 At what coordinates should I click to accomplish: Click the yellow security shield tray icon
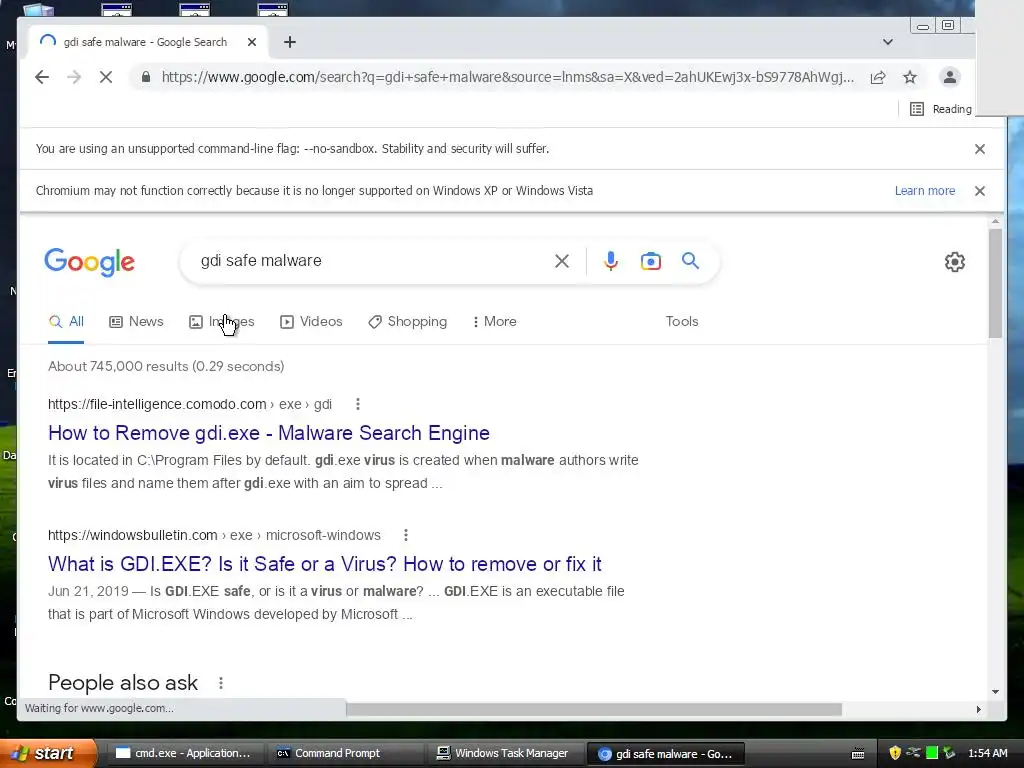click(895, 753)
